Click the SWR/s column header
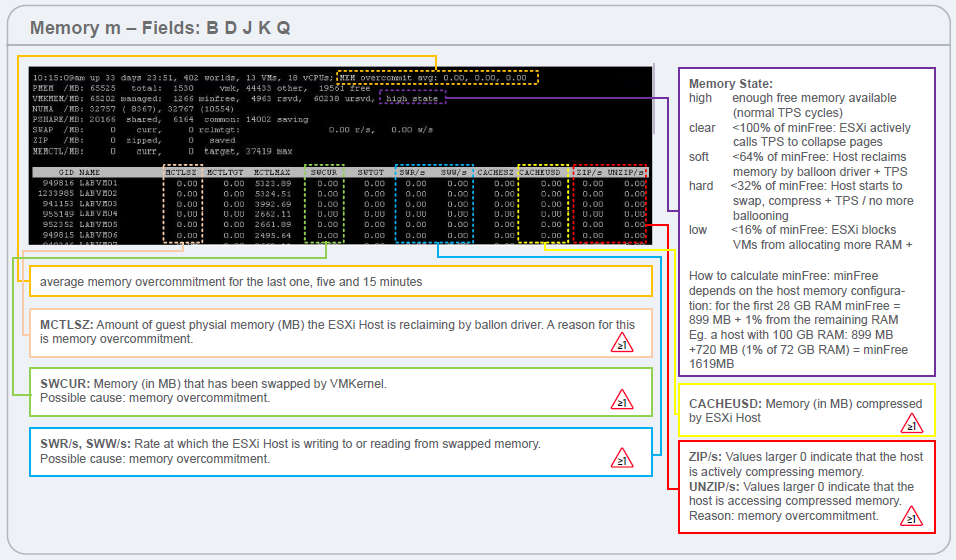 pos(413,173)
